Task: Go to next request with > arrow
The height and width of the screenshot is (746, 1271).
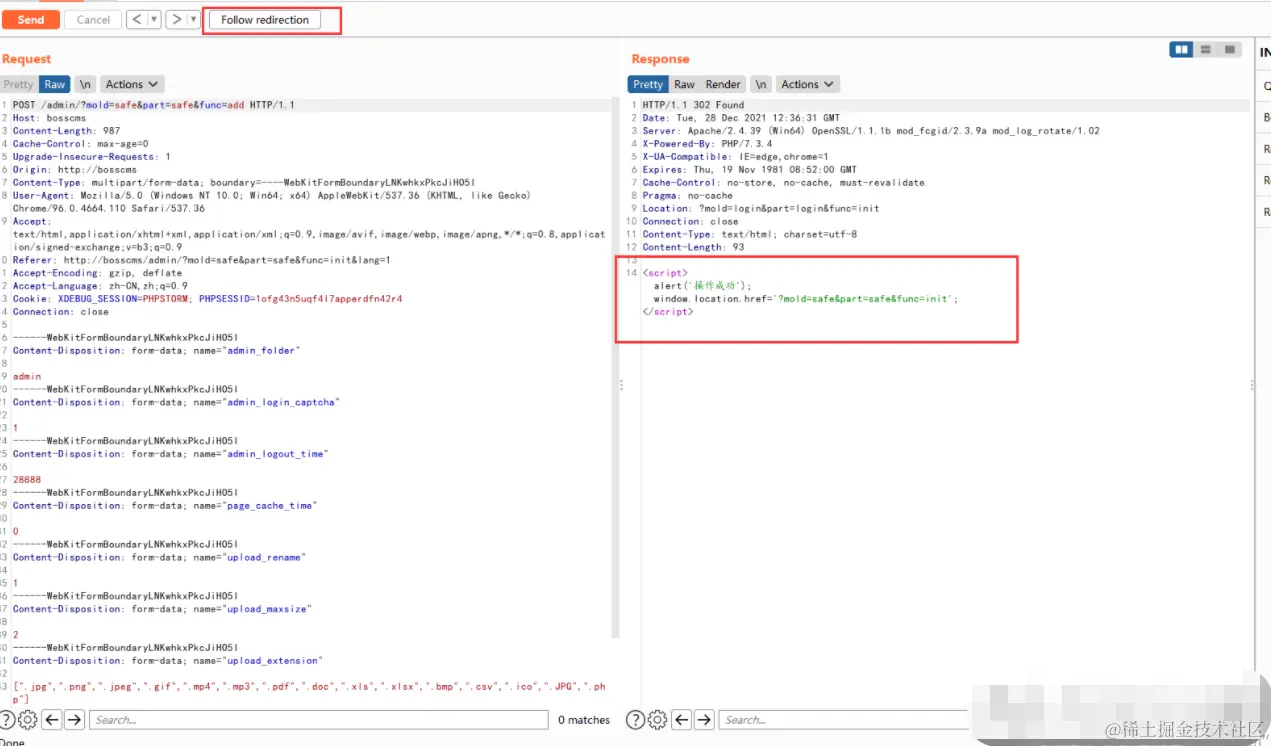Action: click(176, 19)
